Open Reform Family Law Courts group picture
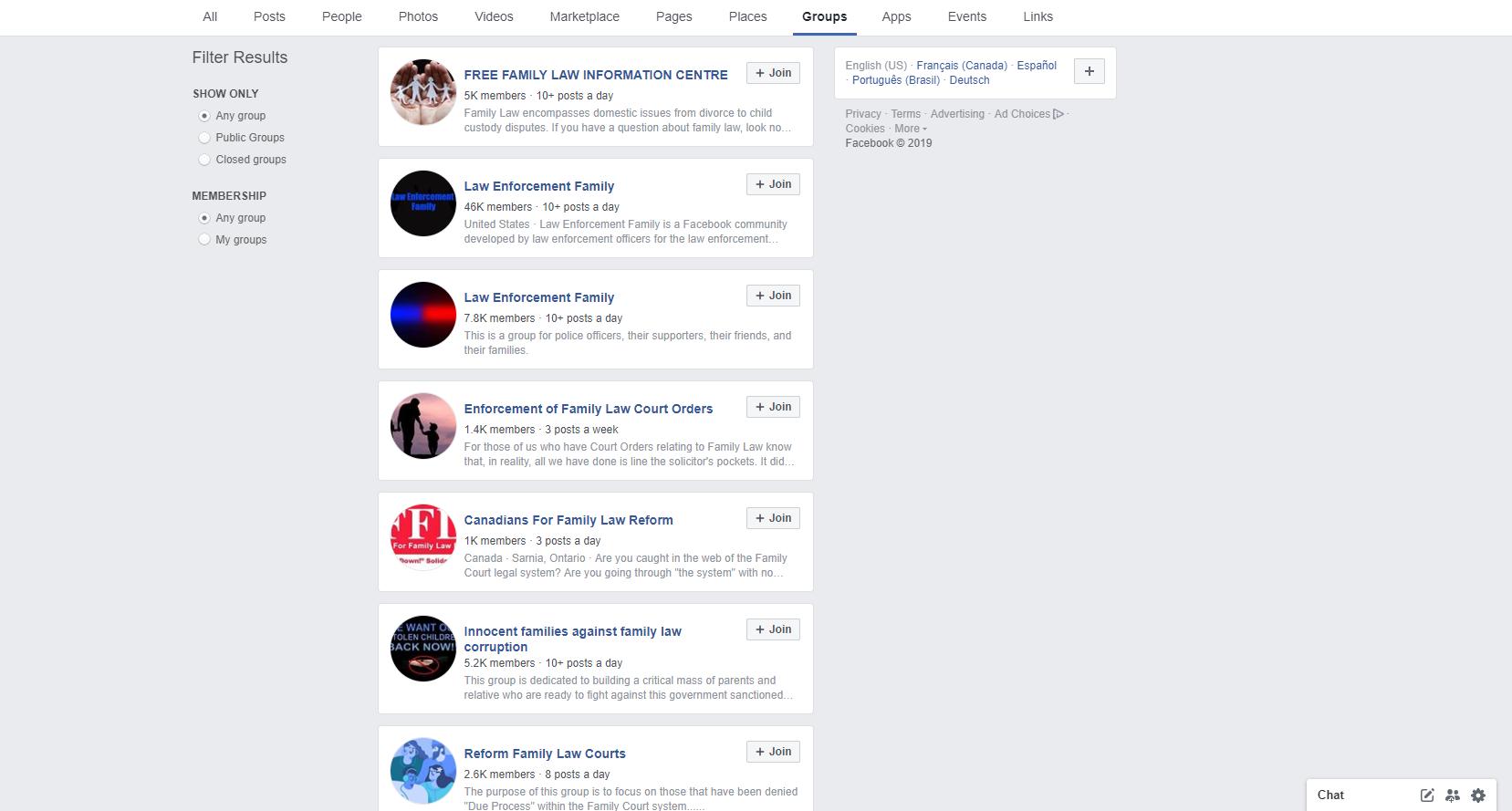1512x811 pixels. (423, 771)
